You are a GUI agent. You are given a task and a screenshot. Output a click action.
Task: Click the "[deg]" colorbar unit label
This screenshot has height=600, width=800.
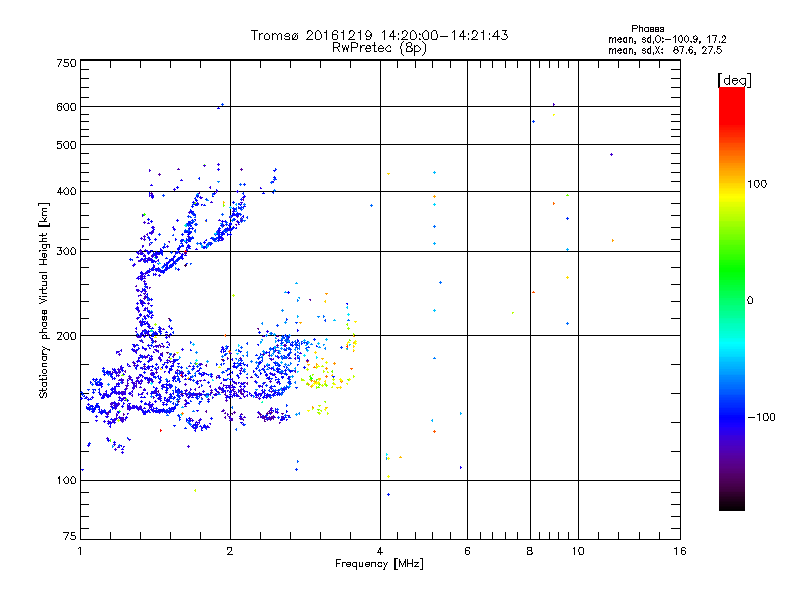pos(734,80)
